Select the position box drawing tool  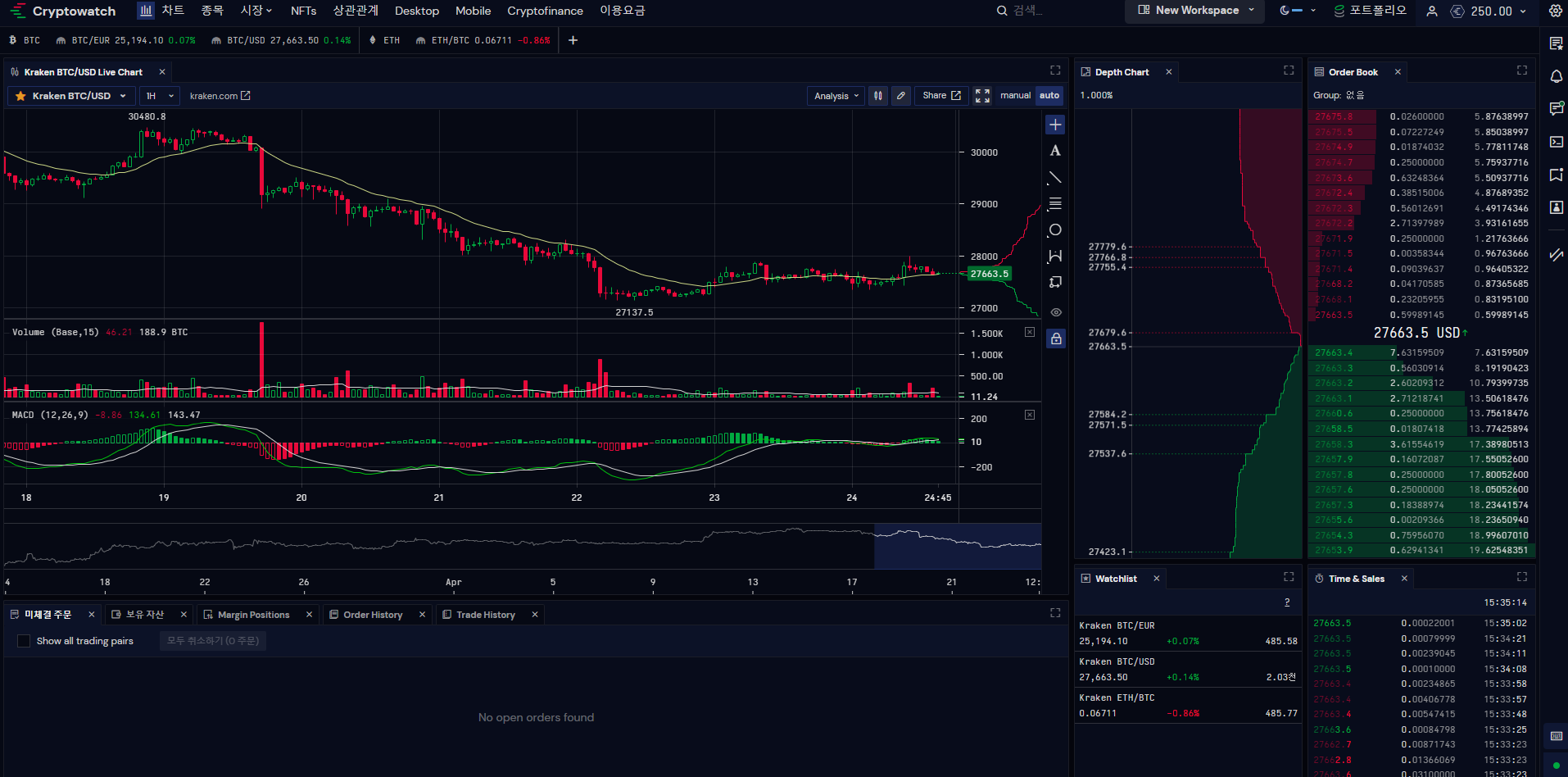tap(1055, 283)
